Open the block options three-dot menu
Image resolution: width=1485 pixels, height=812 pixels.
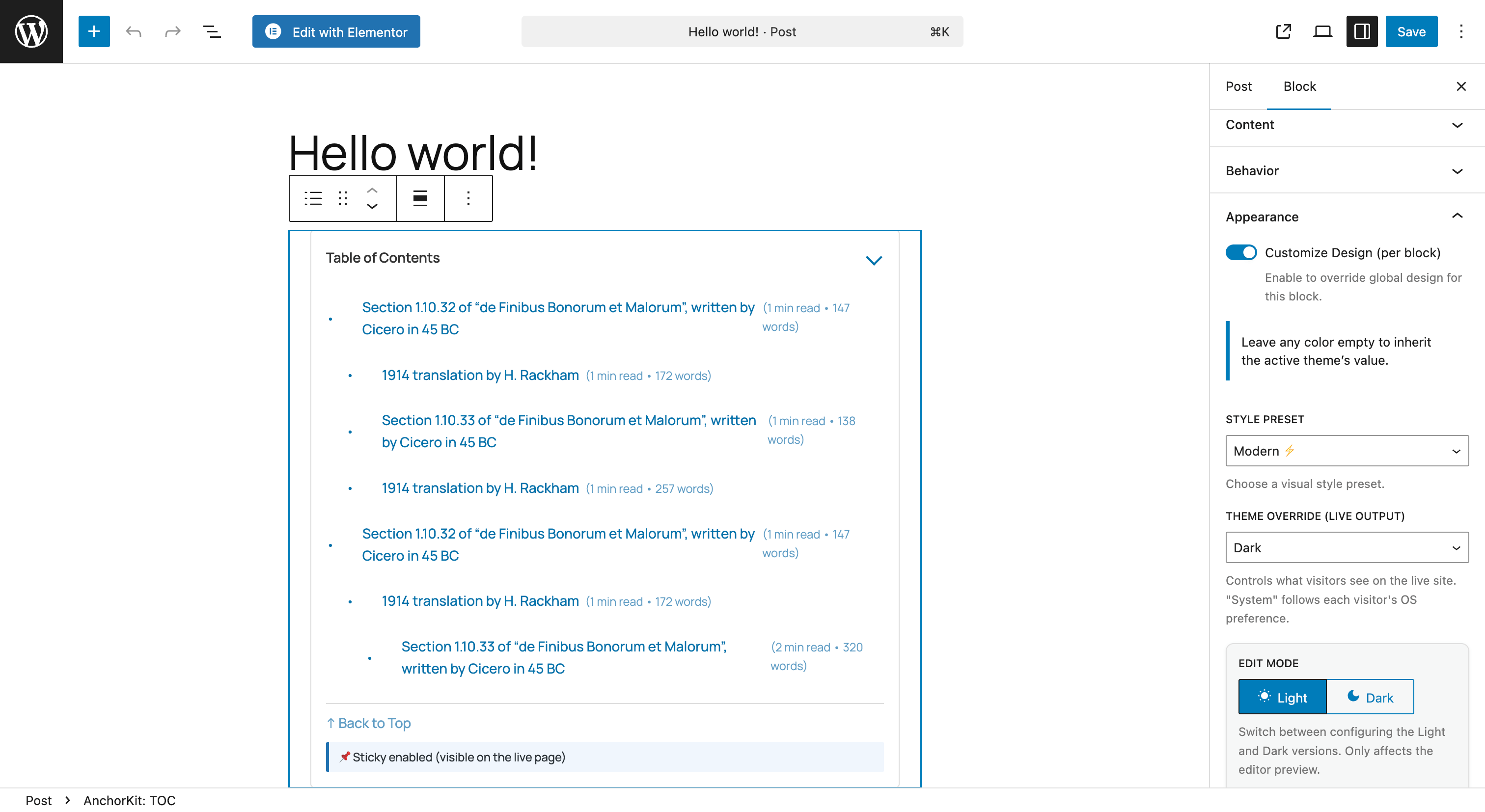click(x=468, y=198)
